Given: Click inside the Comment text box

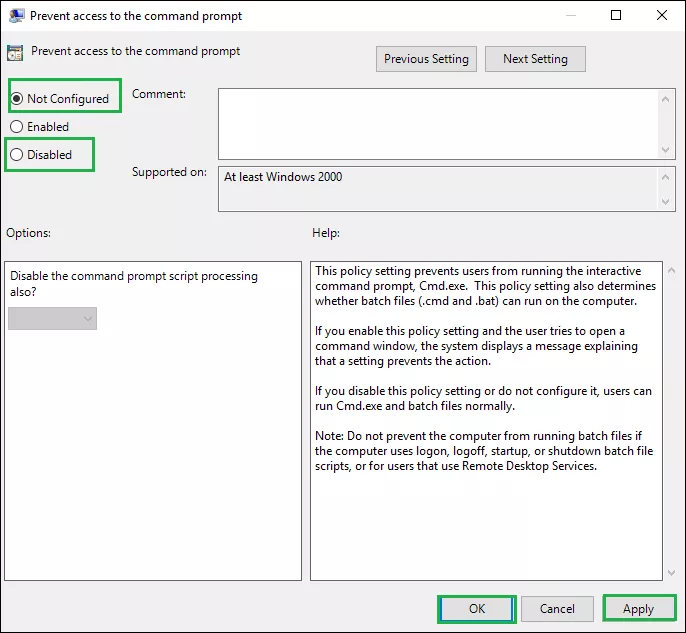Looking at the screenshot, I should tap(438, 124).
